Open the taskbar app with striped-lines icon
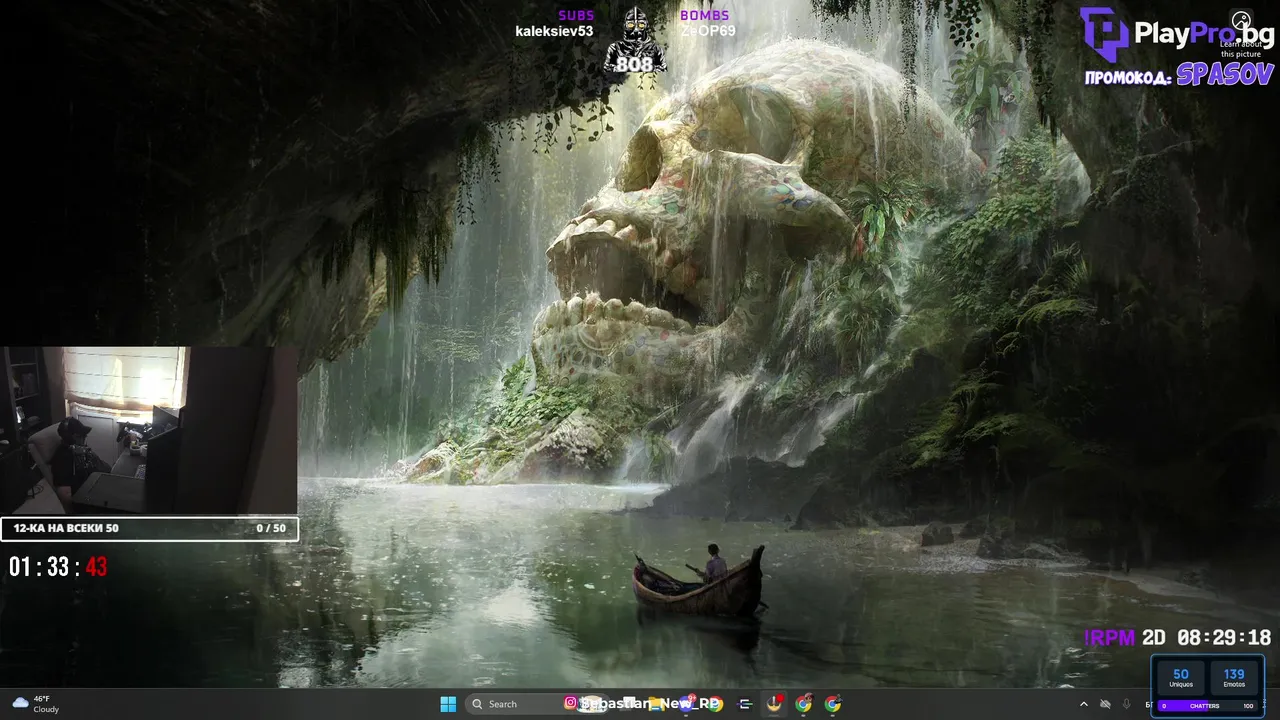This screenshot has height=720, width=1280. [746, 704]
